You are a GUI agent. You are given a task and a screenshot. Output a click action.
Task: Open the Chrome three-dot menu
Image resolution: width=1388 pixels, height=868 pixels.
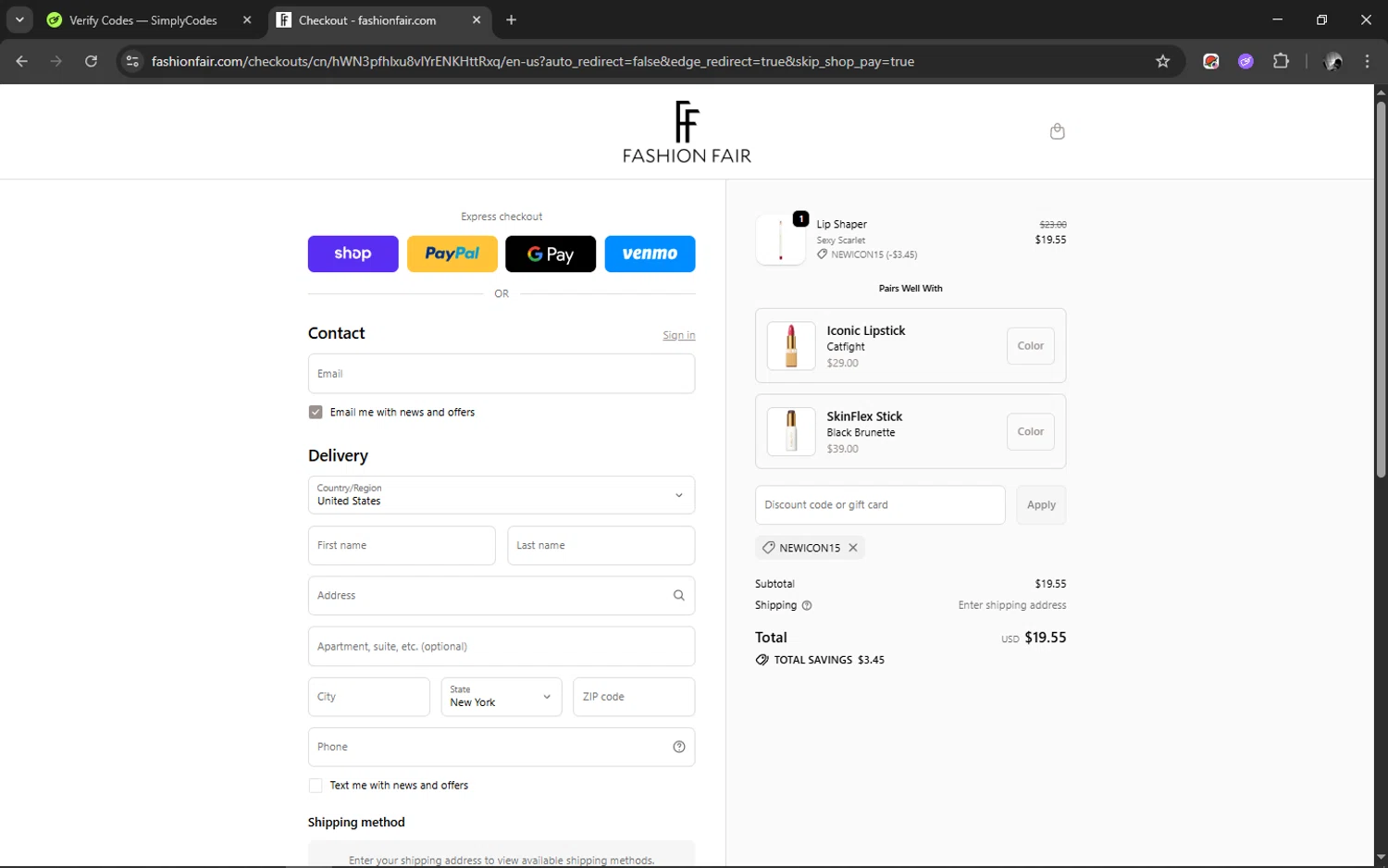[x=1367, y=61]
